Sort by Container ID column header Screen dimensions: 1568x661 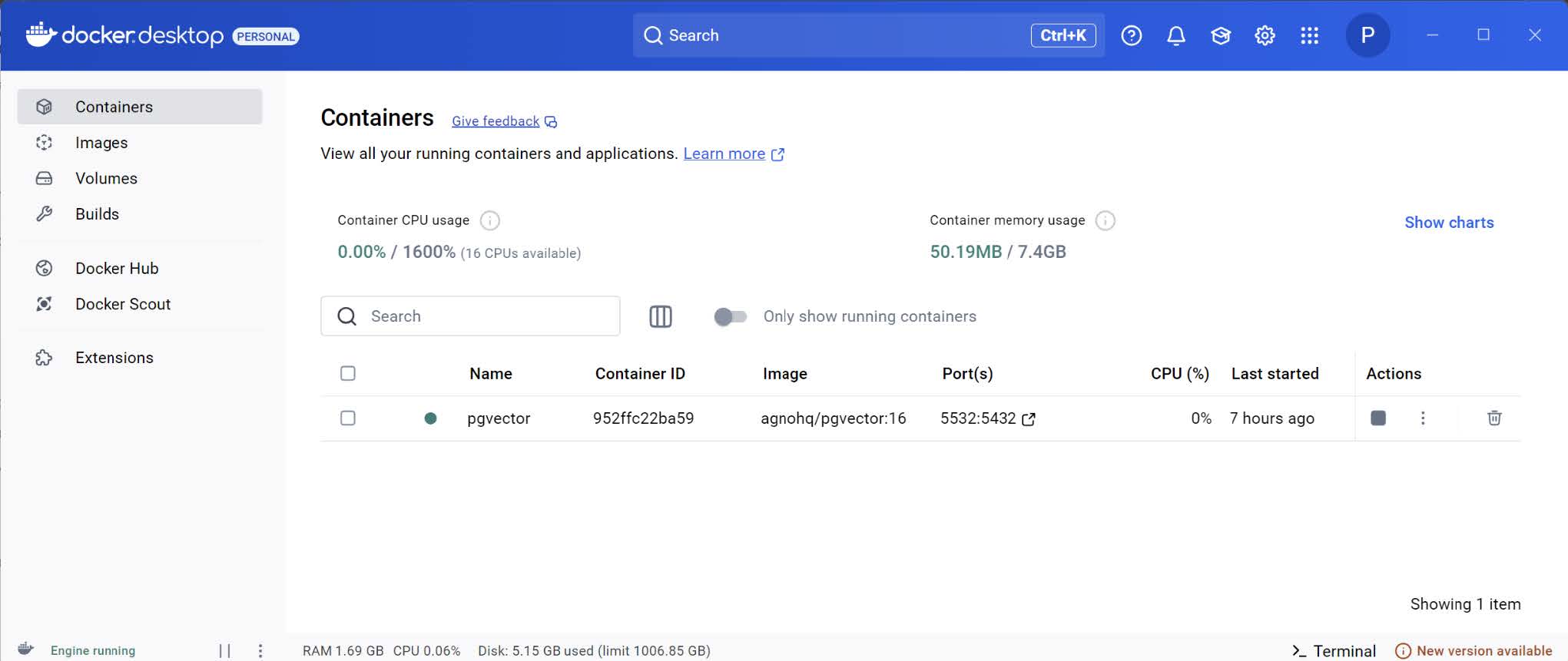pos(640,374)
